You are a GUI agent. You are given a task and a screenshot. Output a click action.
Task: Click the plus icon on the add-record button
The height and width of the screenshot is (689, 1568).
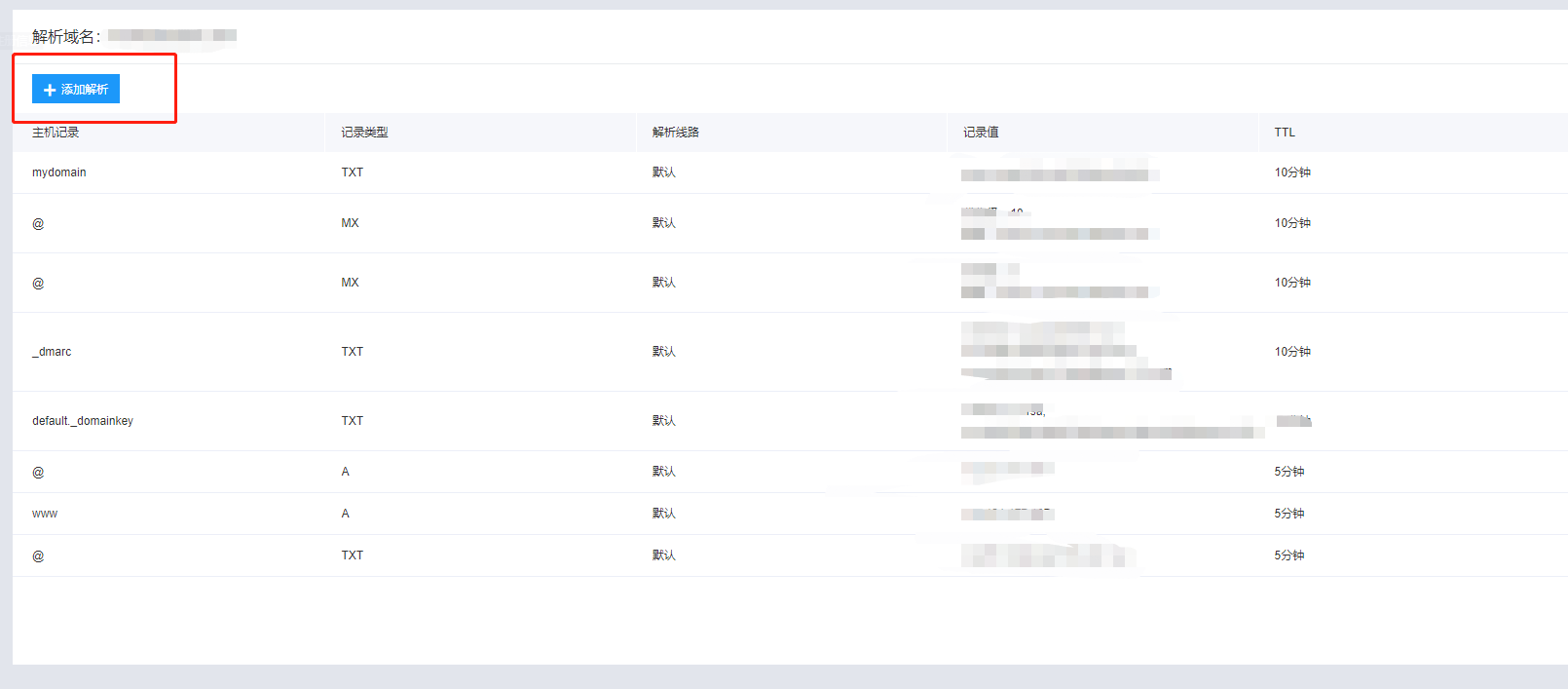click(50, 90)
